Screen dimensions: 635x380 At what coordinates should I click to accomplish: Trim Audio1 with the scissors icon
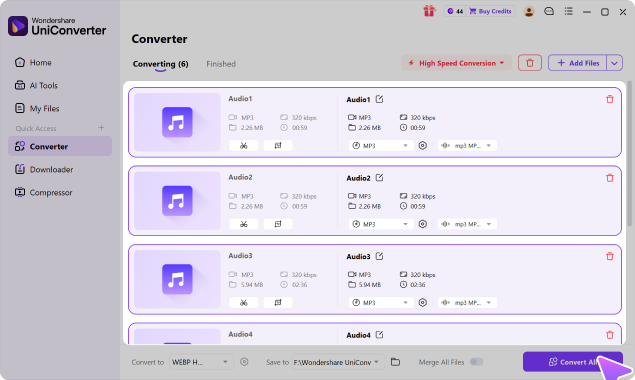(x=243, y=145)
